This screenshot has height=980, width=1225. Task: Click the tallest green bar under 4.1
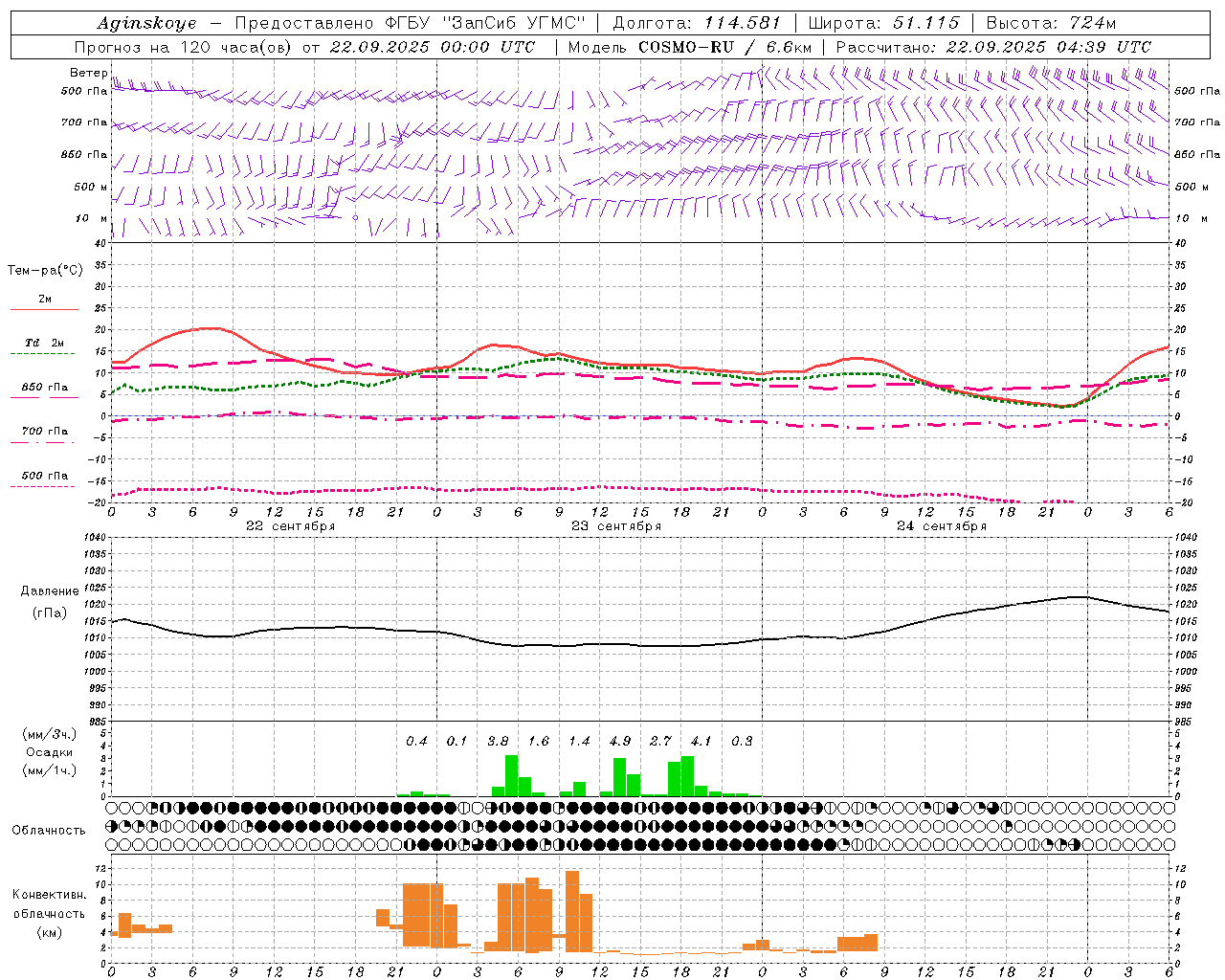pos(687,776)
